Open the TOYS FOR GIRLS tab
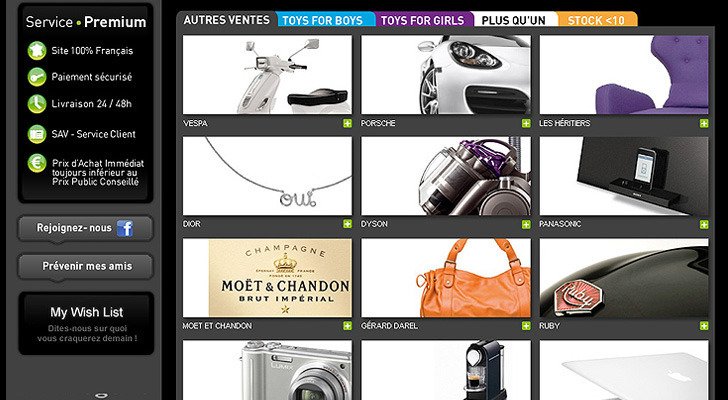Screen dimensions: 728x400 click(422, 20)
